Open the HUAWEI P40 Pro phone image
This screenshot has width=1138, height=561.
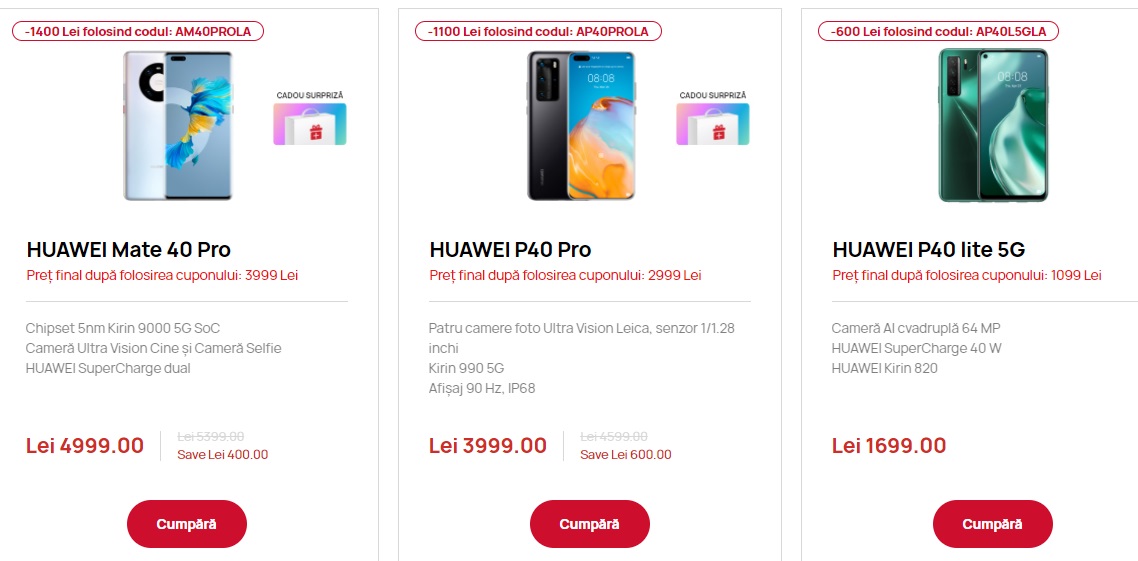(x=581, y=126)
